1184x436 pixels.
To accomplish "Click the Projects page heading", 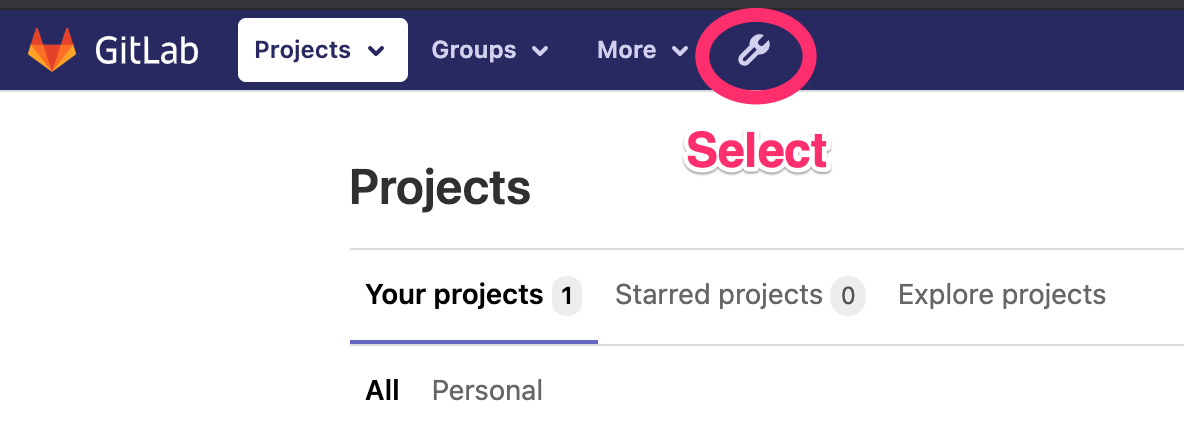I will (440, 188).
